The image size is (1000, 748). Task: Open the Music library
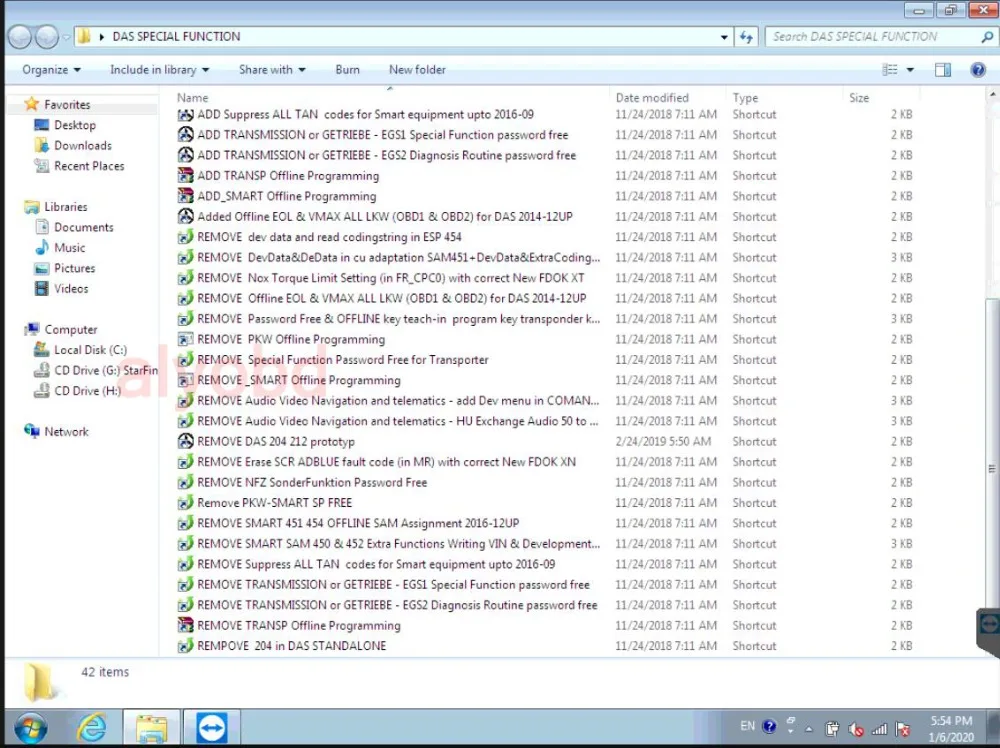(x=70, y=247)
